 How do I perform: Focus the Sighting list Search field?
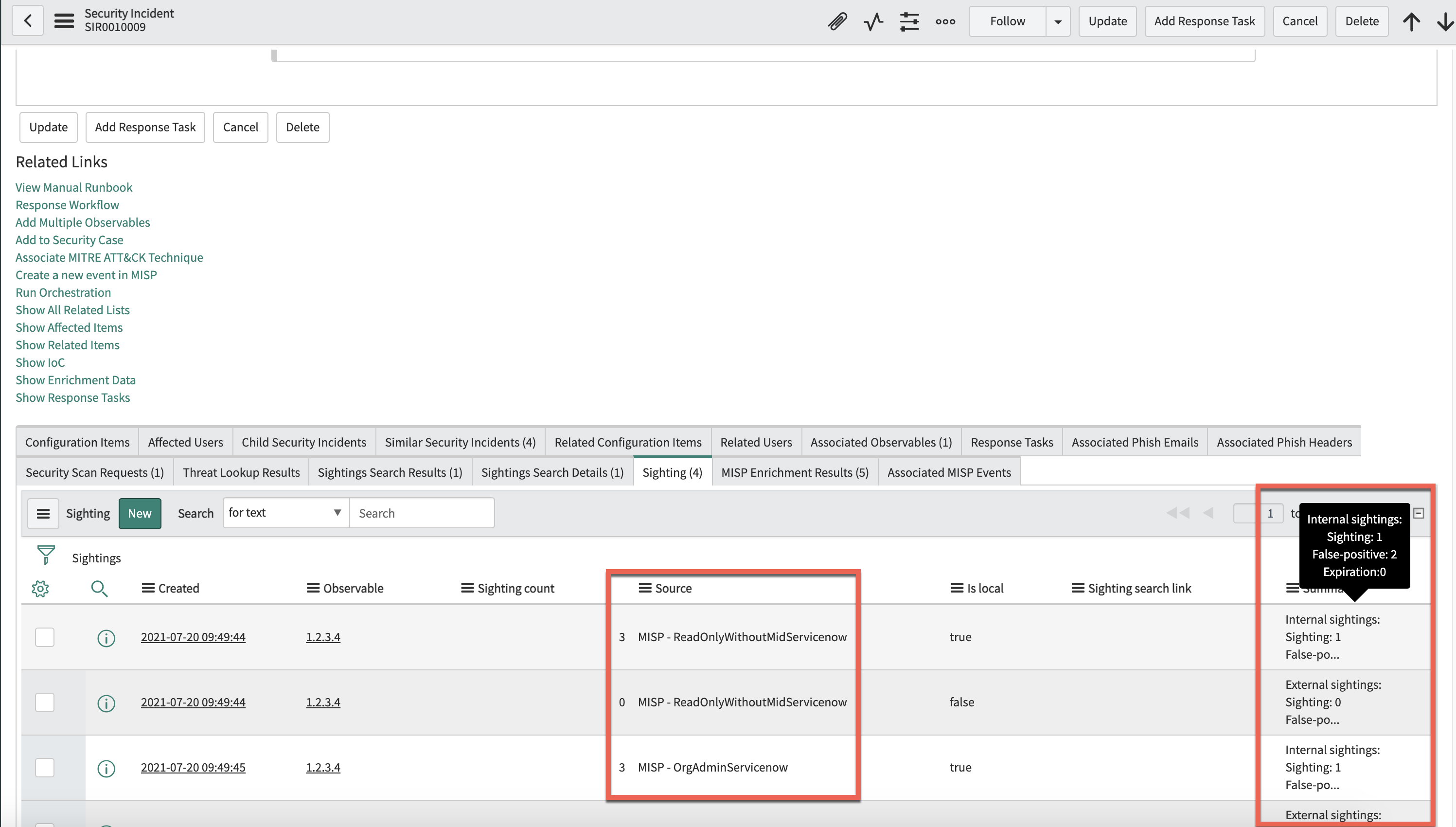point(422,513)
